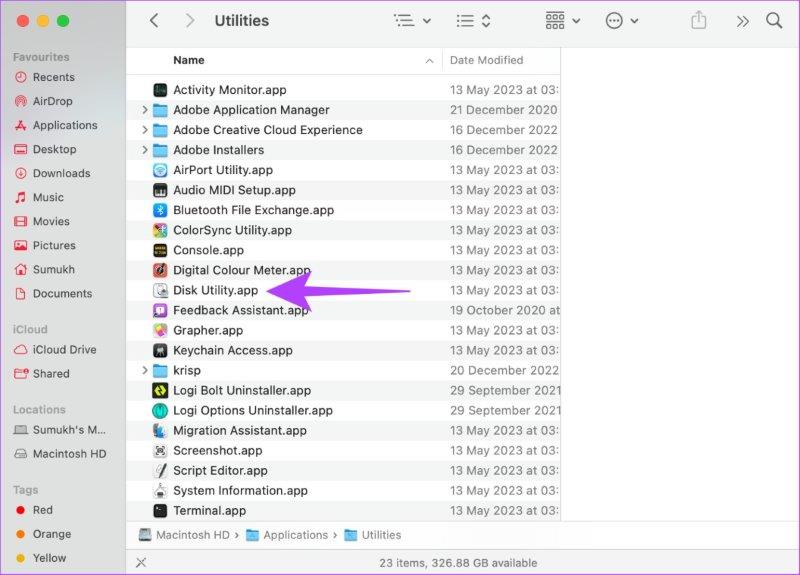The image size is (800, 575).
Task: Select the Keychain Access.app file name
Action: pos(233,351)
